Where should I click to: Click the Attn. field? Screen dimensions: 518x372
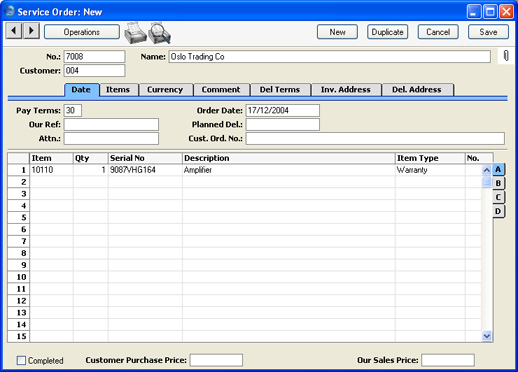111,138
